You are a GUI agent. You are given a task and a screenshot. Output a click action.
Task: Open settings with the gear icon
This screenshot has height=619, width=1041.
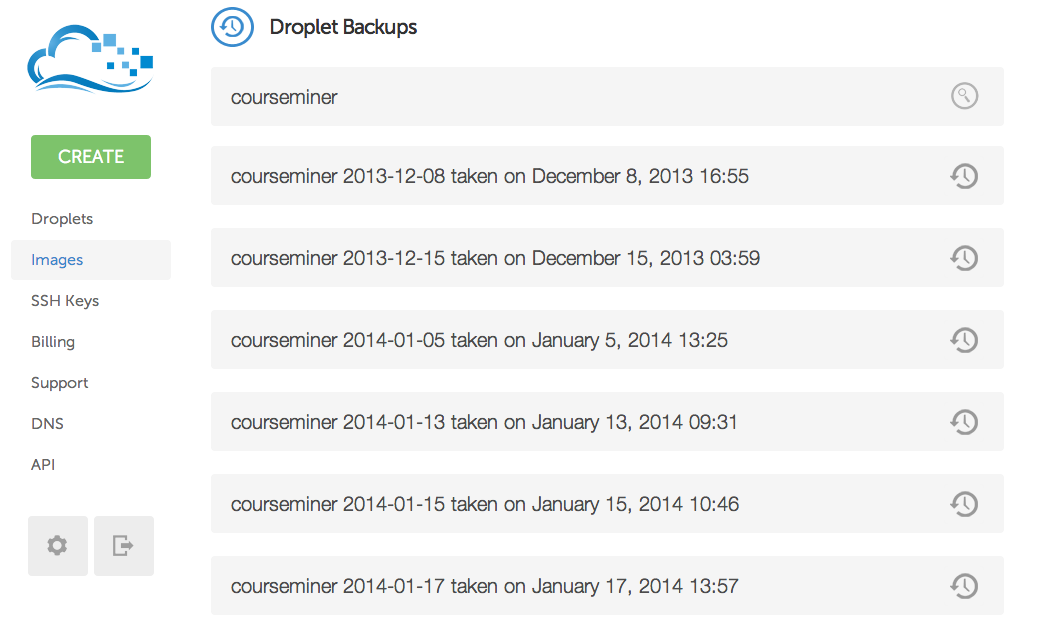coord(58,546)
